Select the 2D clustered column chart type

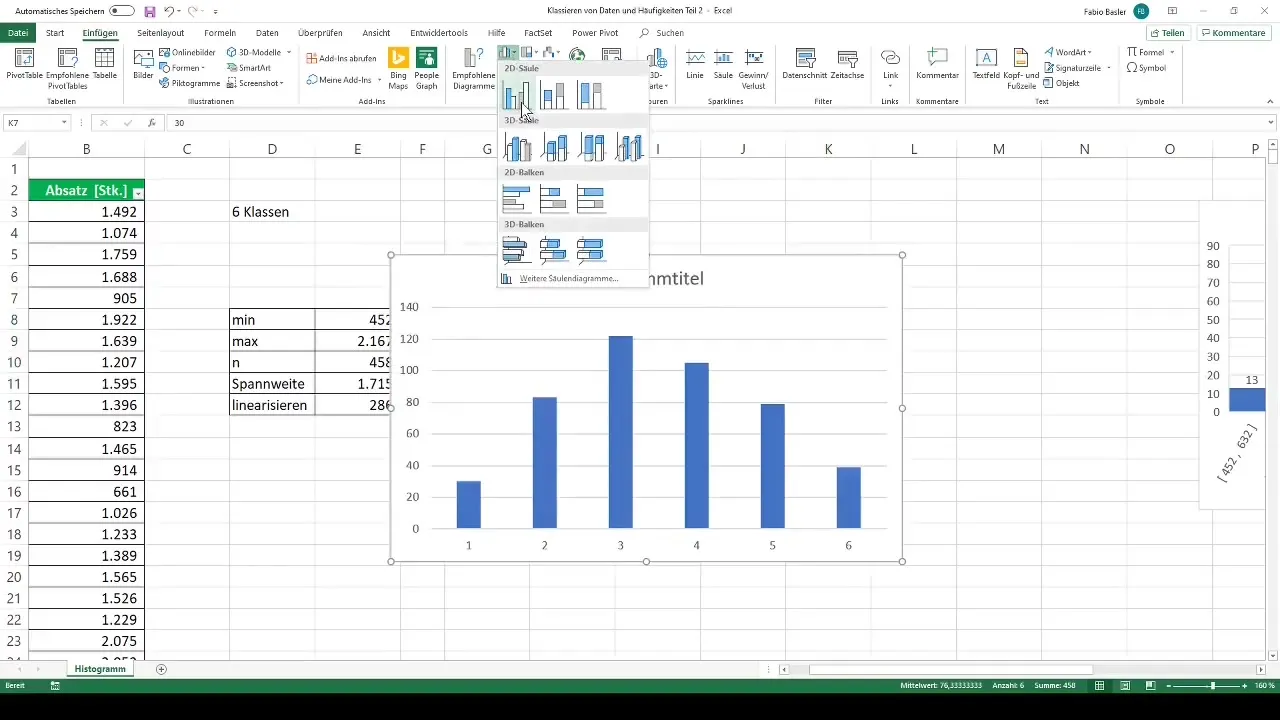(517, 95)
